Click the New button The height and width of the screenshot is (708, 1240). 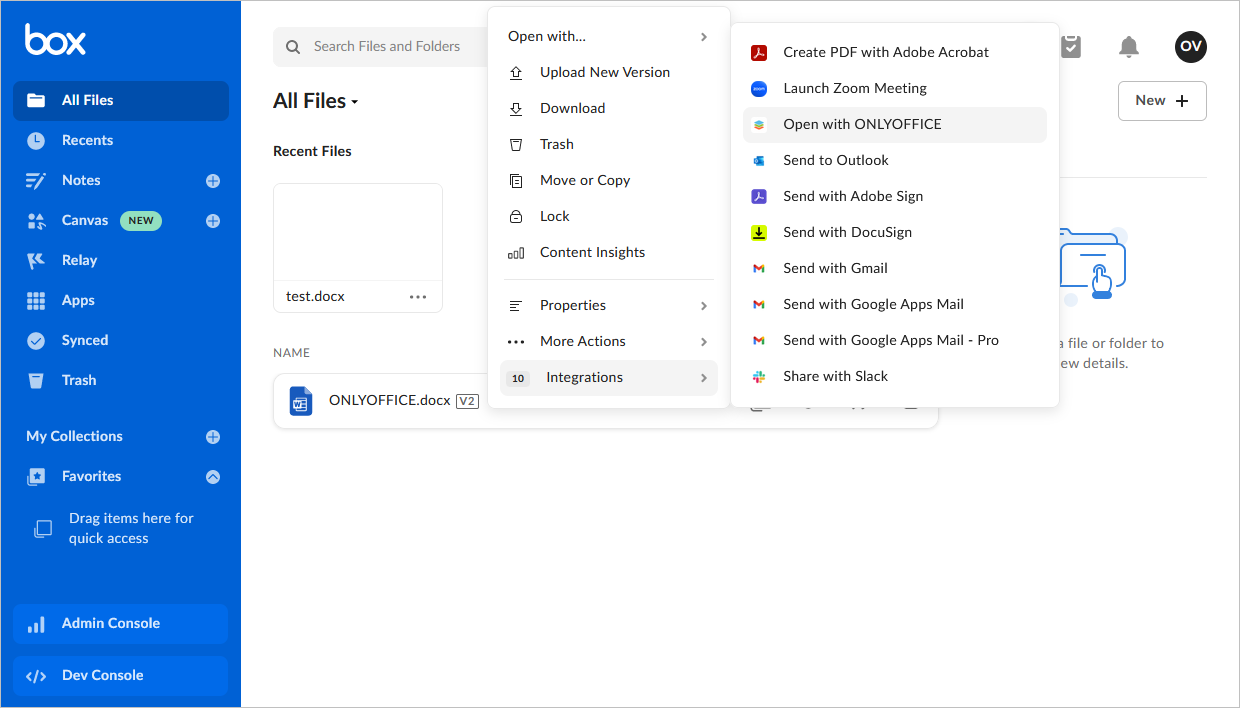tap(1161, 100)
